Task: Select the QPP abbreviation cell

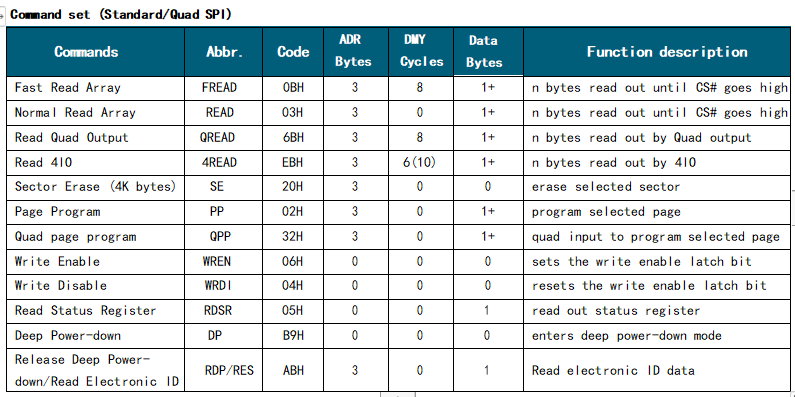Action: click(x=224, y=237)
